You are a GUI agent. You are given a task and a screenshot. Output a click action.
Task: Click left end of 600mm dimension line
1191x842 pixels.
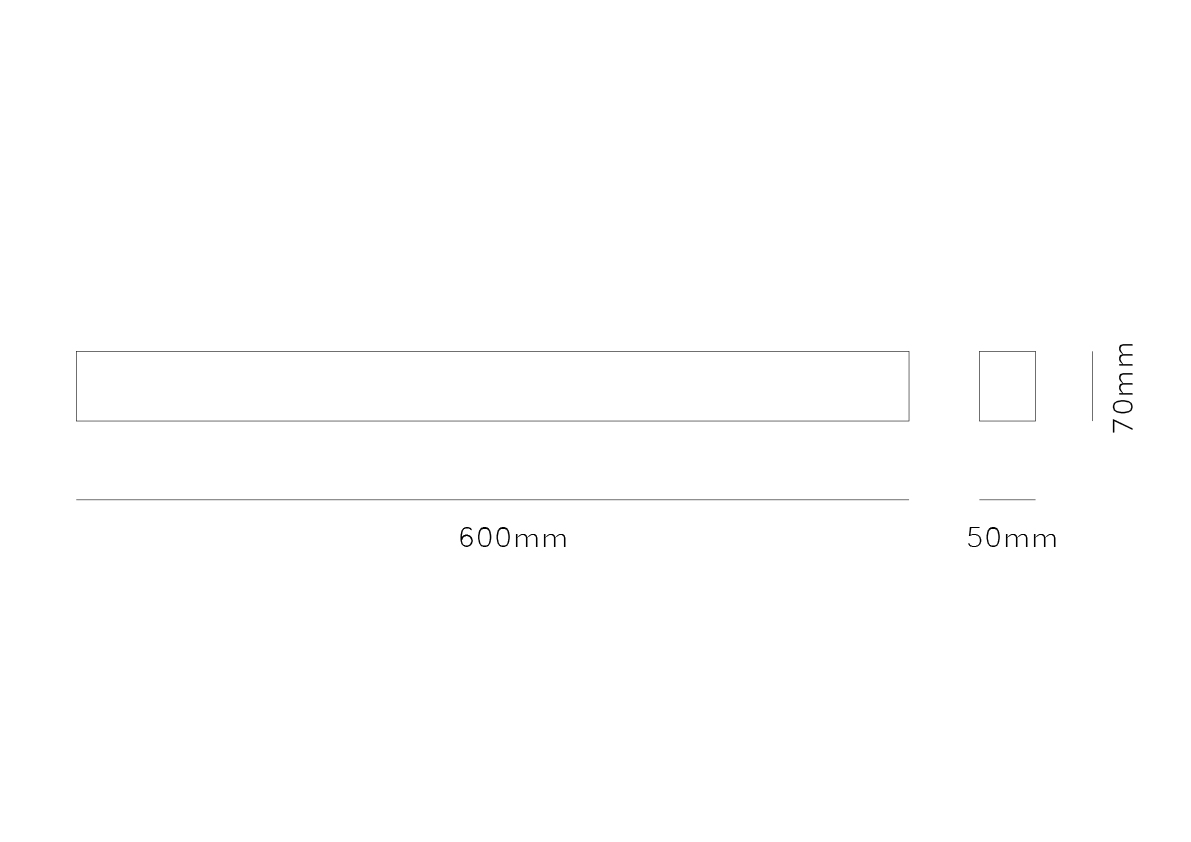point(77,499)
